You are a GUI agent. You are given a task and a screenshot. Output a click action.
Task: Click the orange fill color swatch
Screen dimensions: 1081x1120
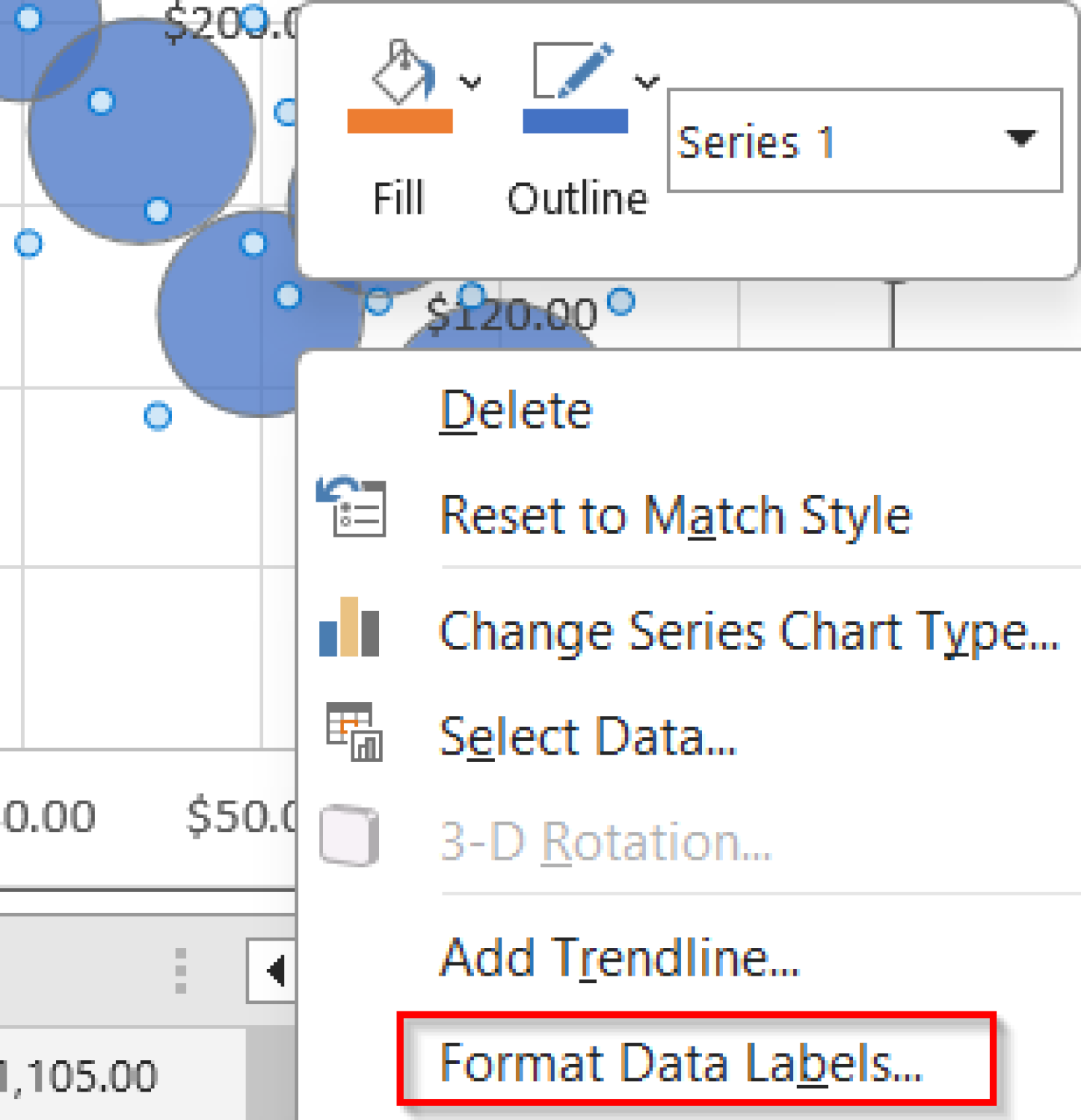pyautogui.click(x=399, y=122)
